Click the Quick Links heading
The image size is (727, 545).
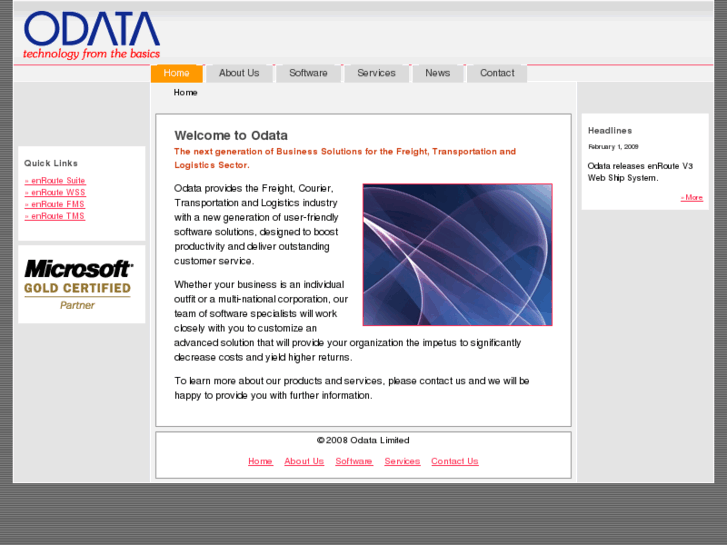click(x=51, y=163)
